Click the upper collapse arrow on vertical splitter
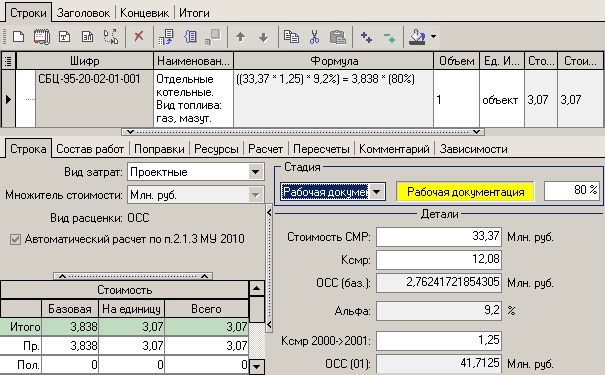Viewport: 605px width, 375px height. click(x=269, y=212)
